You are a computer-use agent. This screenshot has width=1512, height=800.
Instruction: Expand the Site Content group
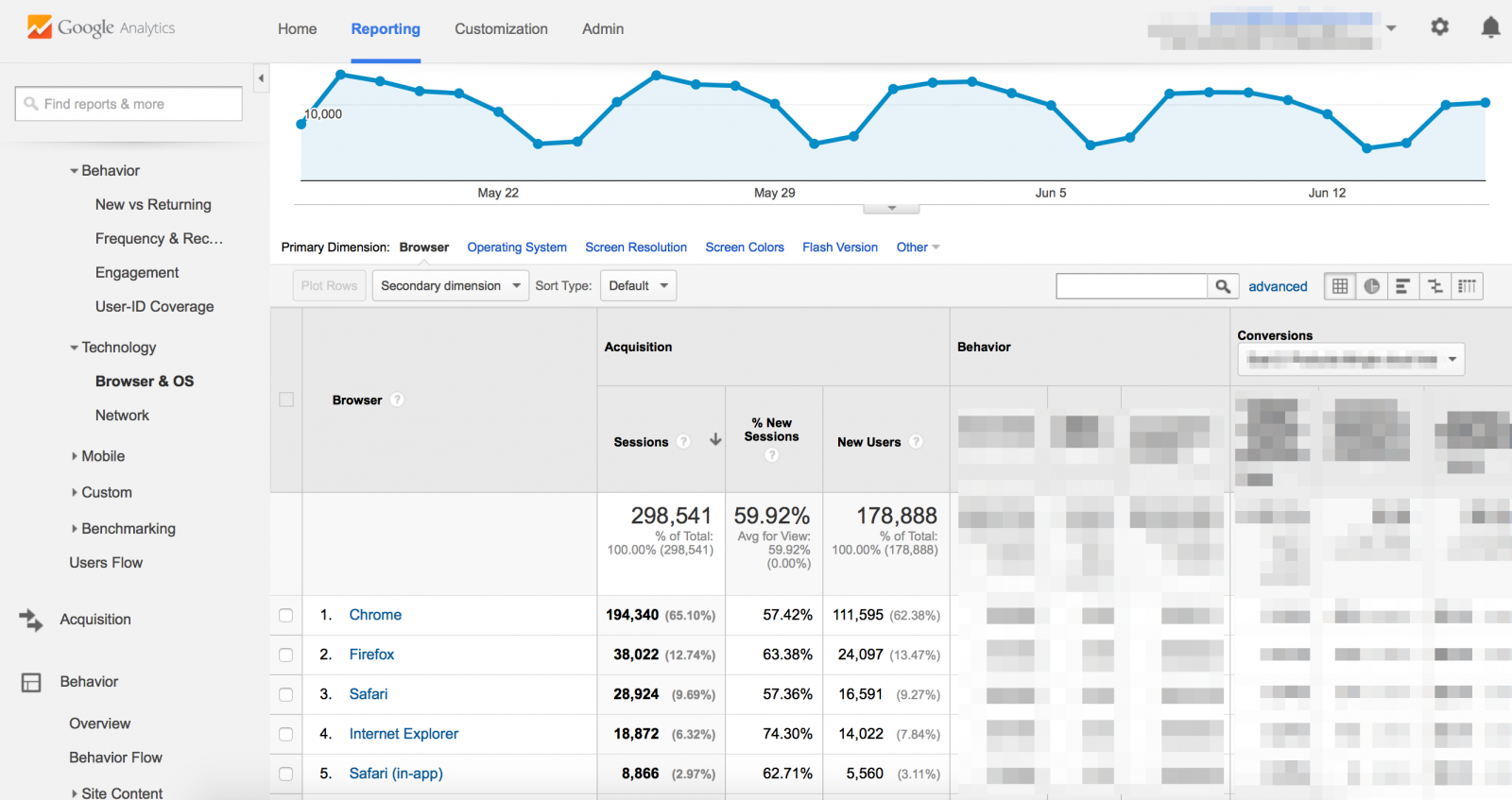click(x=75, y=793)
